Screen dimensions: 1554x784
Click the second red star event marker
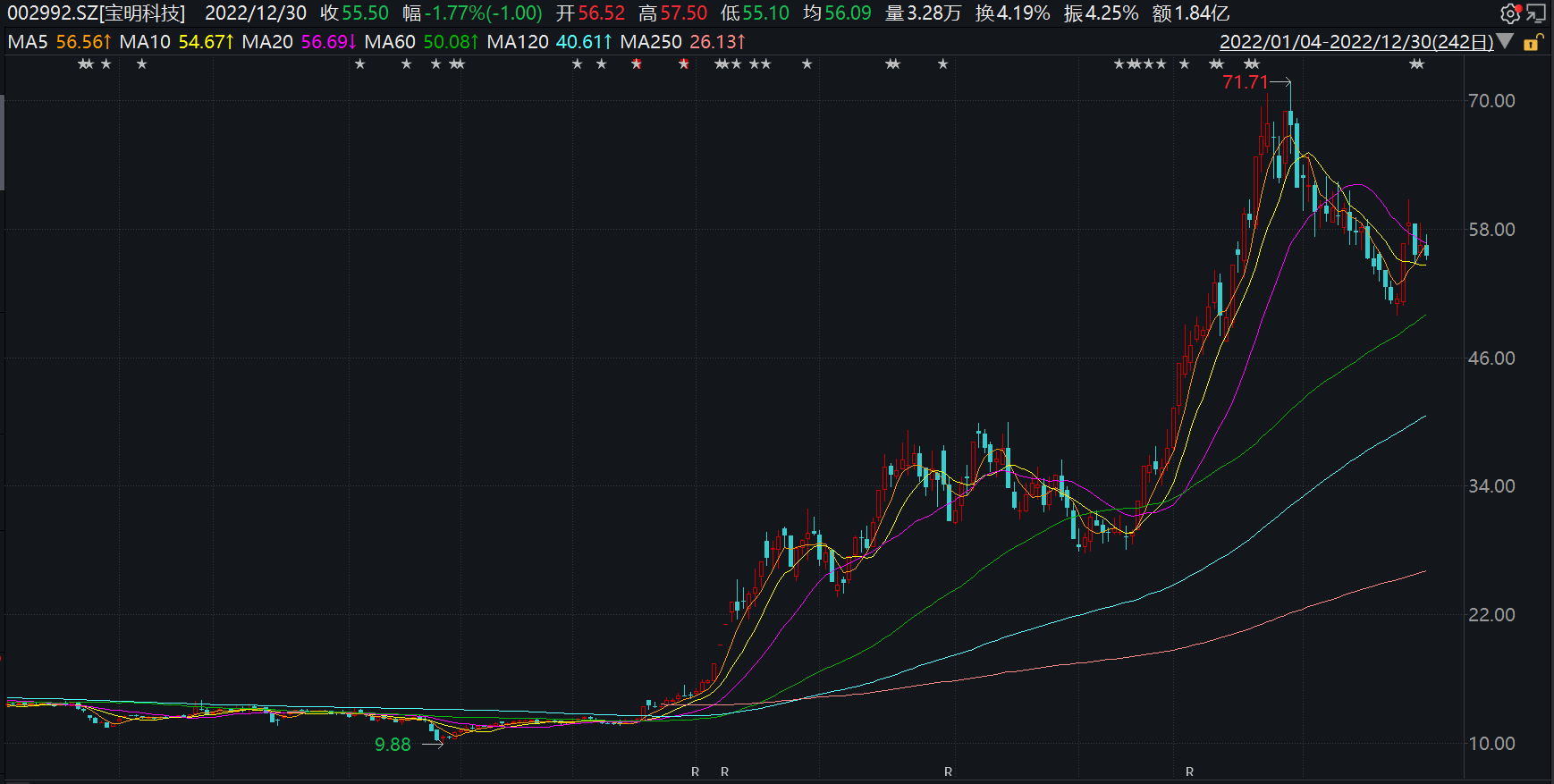pos(684,64)
